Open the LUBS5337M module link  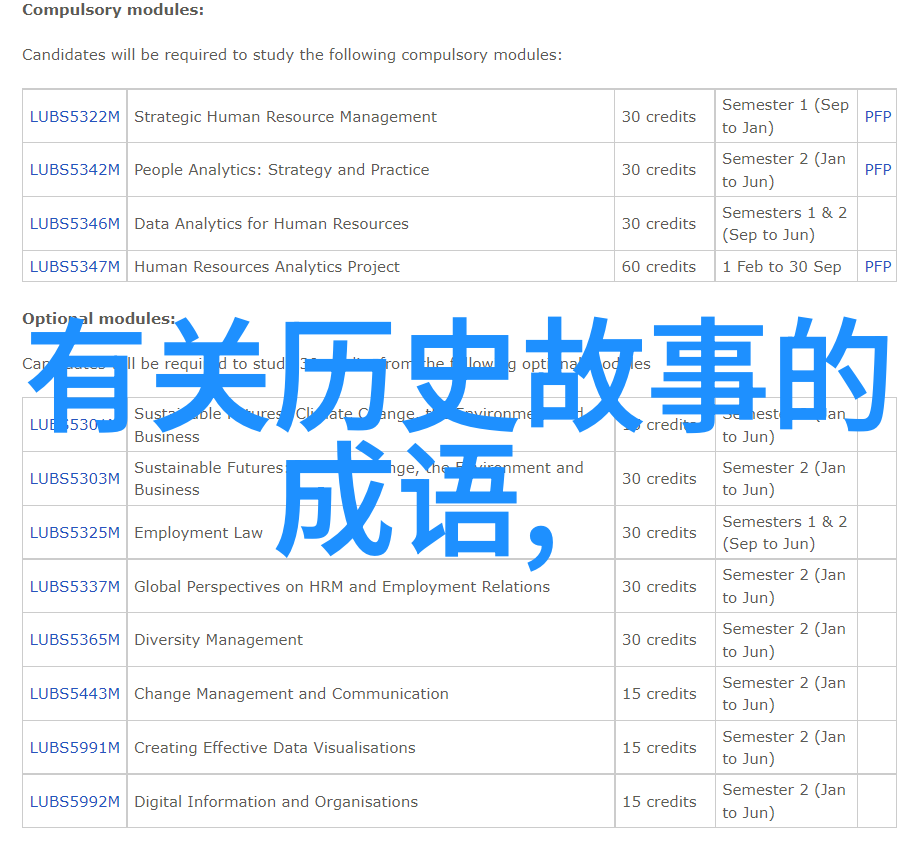tap(74, 587)
